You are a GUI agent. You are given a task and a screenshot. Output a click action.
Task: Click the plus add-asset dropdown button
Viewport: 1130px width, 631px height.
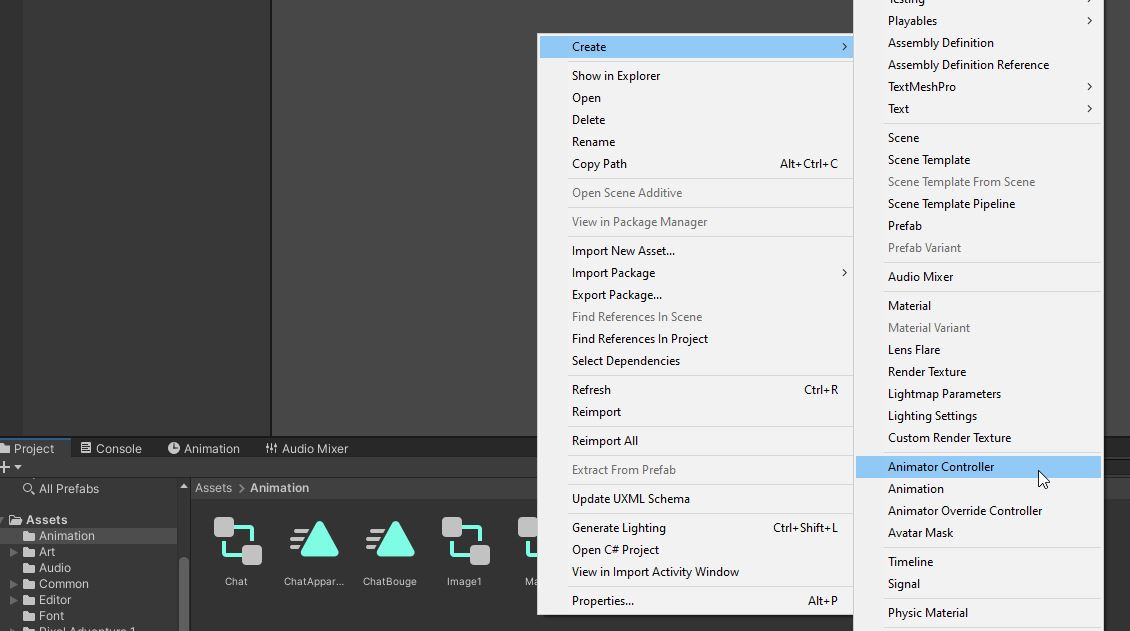point(9,467)
